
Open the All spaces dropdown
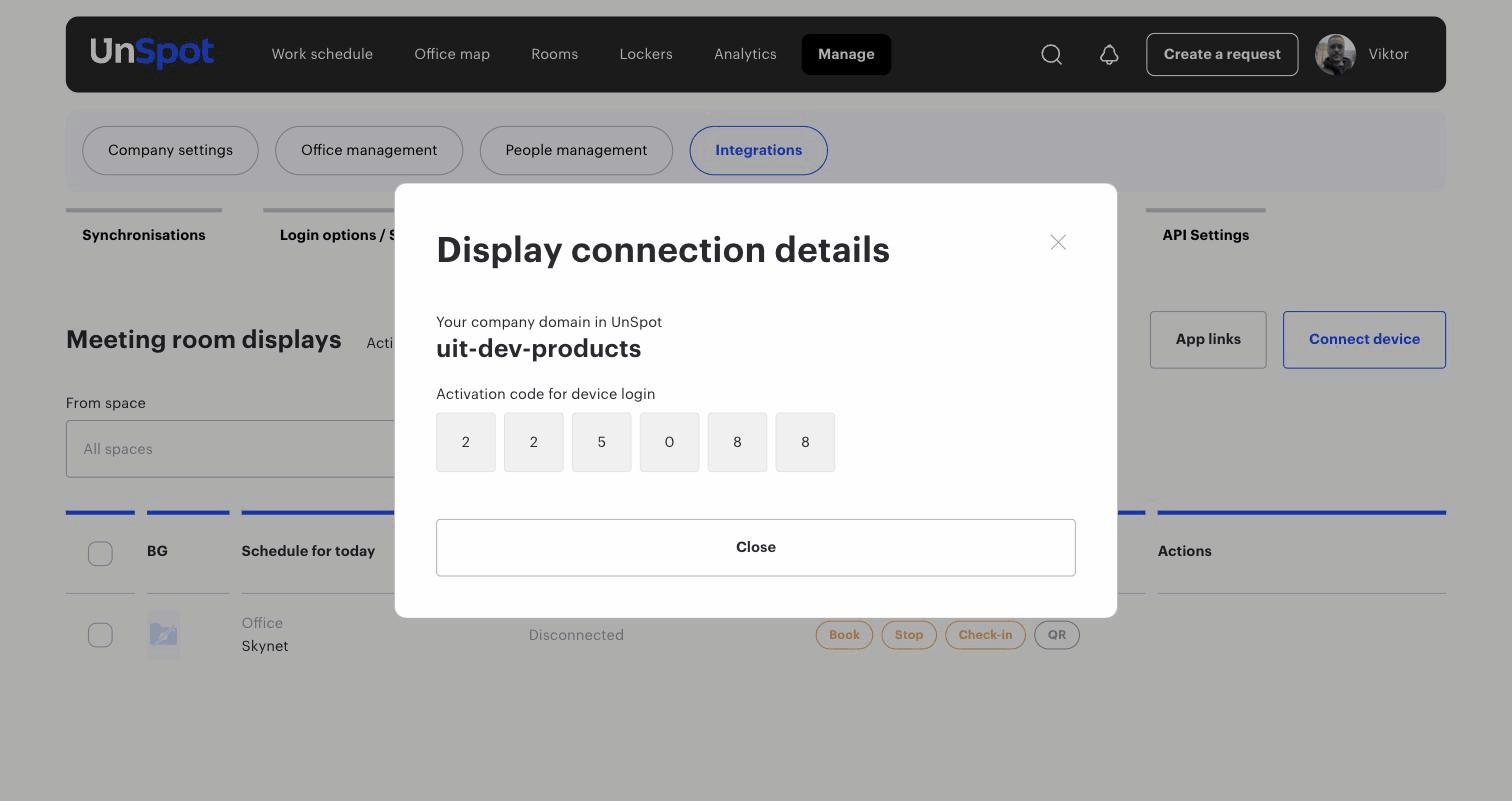[232, 449]
